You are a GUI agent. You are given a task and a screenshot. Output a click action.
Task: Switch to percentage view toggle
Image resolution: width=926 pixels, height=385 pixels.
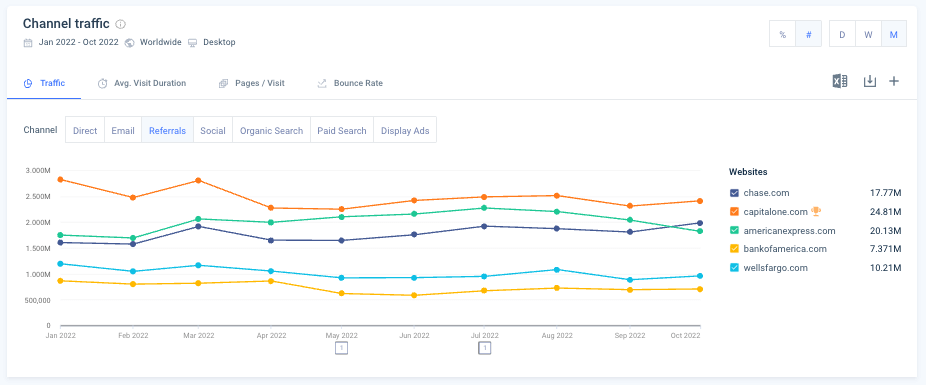(782, 34)
